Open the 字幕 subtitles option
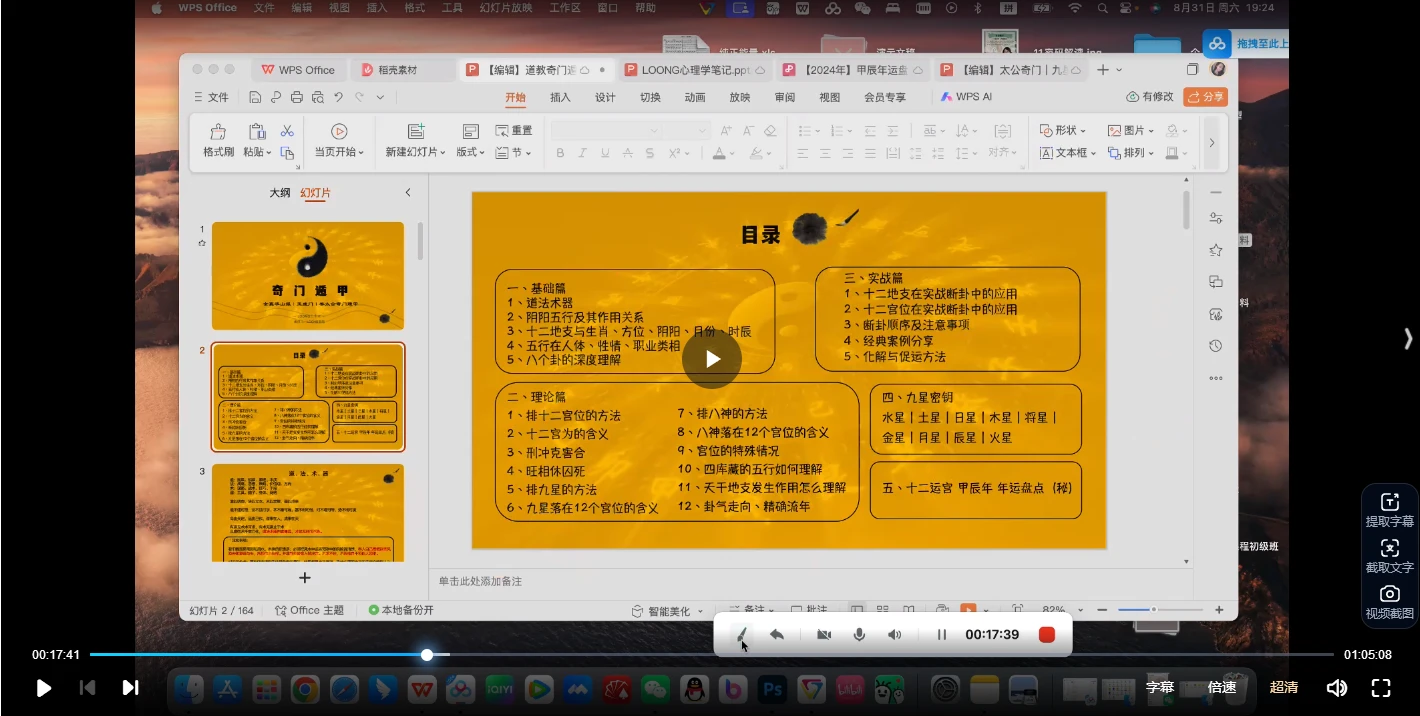Image resolution: width=1420 pixels, height=716 pixels. [x=1160, y=687]
